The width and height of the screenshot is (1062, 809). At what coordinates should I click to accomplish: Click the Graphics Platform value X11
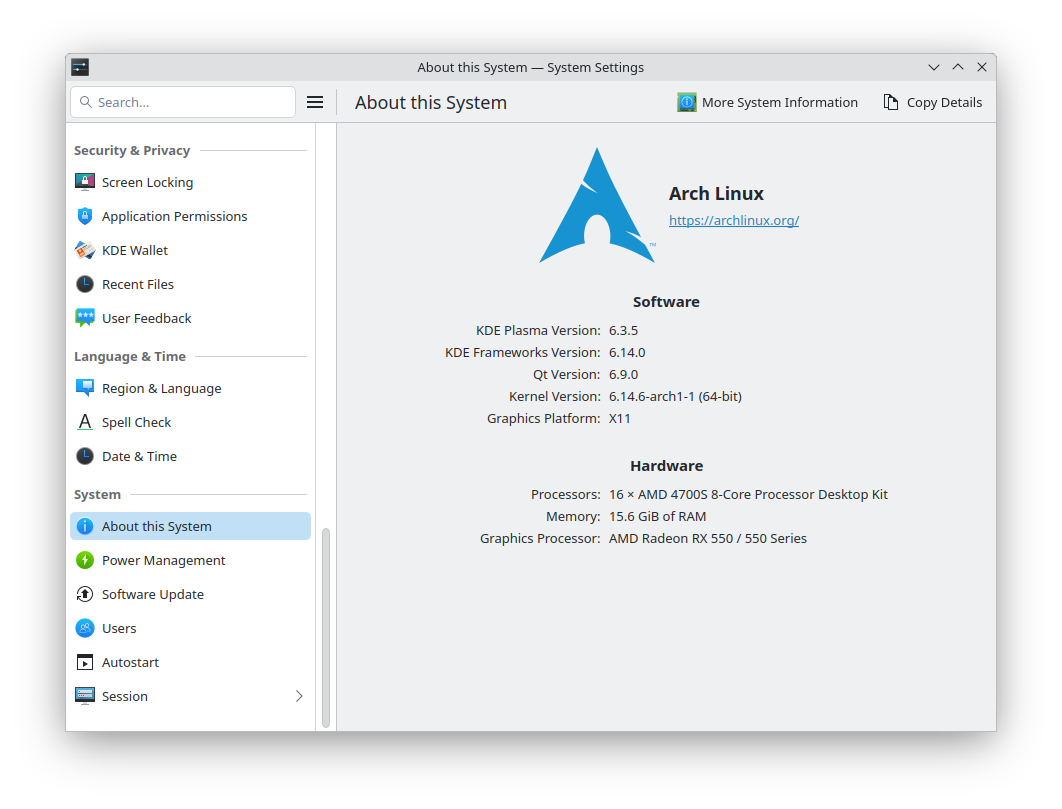(x=619, y=419)
